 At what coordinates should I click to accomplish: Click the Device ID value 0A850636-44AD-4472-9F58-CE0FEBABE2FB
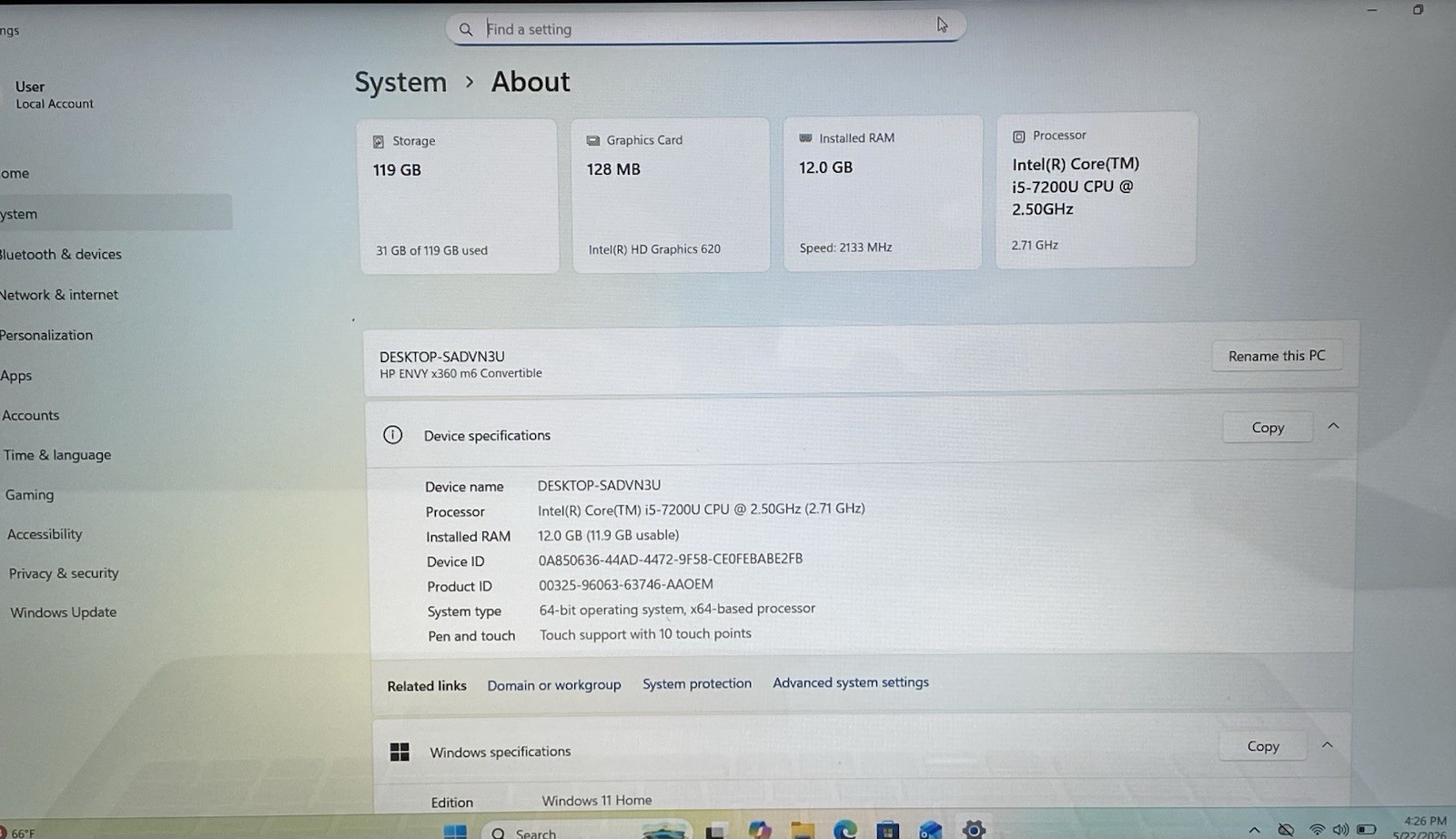click(x=671, y=560)
